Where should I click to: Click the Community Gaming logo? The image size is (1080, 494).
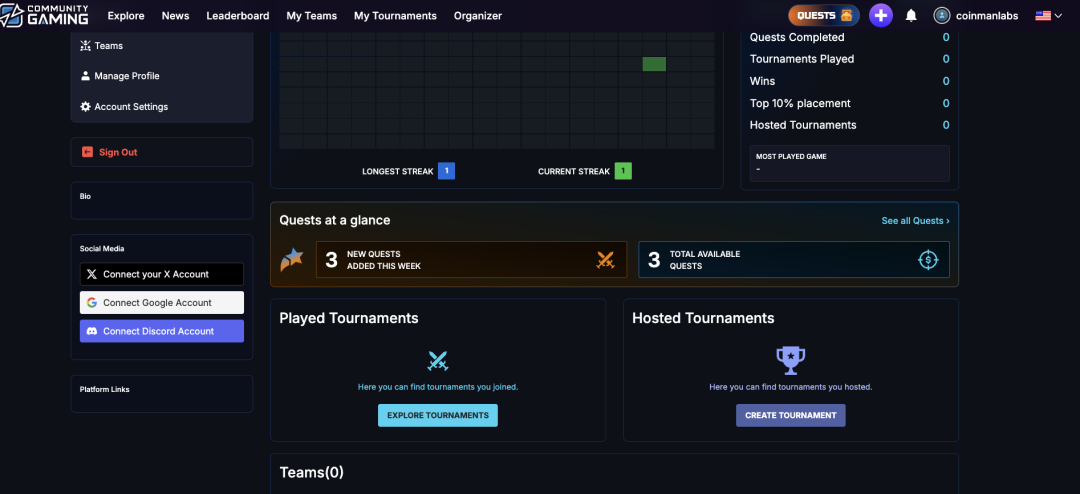point(45,15)
